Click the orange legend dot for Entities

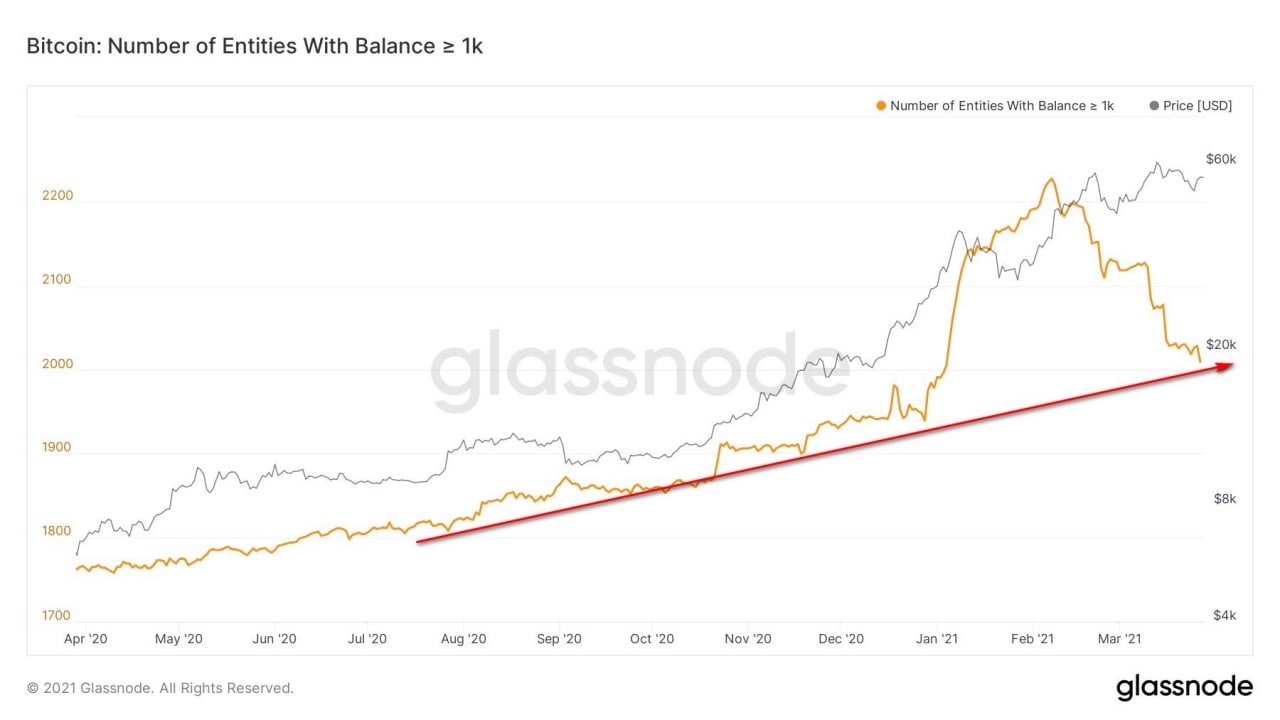880,106
